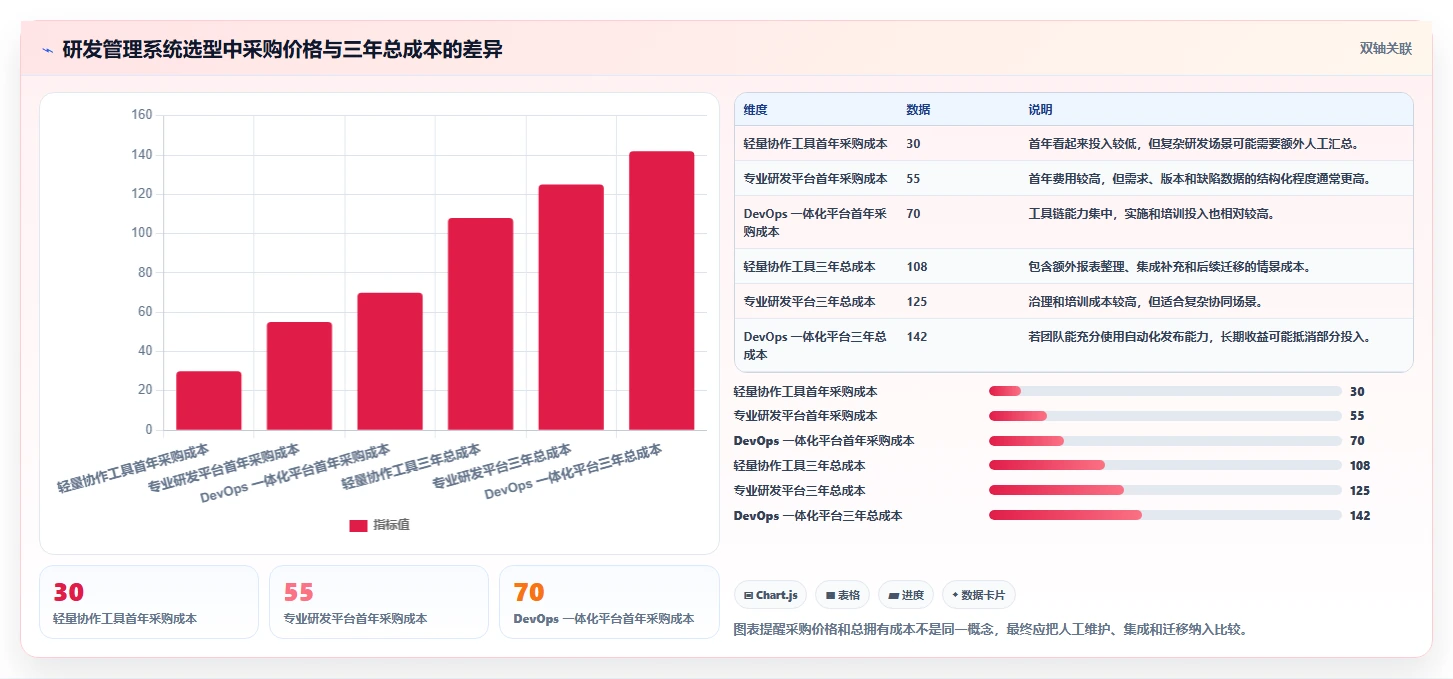
Task: Select table row DevOps 一体化平台首年采购成本
Action: click(1074, 222)
